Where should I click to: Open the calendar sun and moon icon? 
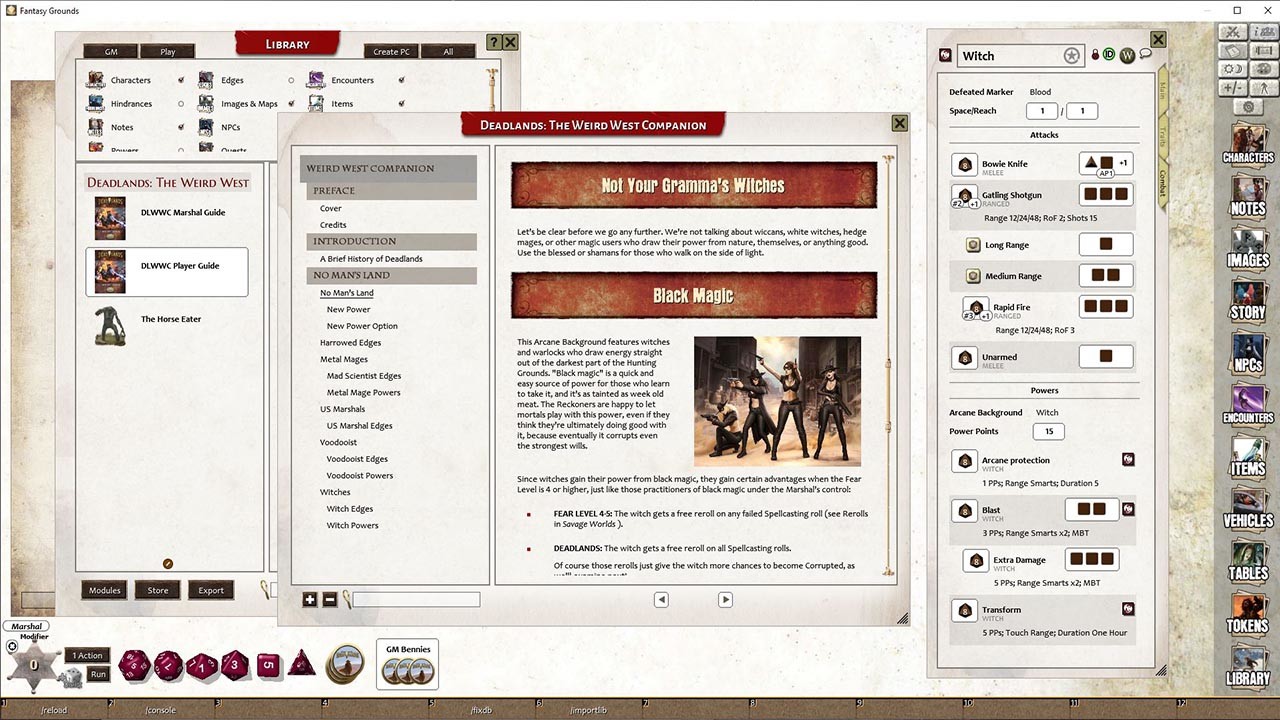pos(1233,69)
